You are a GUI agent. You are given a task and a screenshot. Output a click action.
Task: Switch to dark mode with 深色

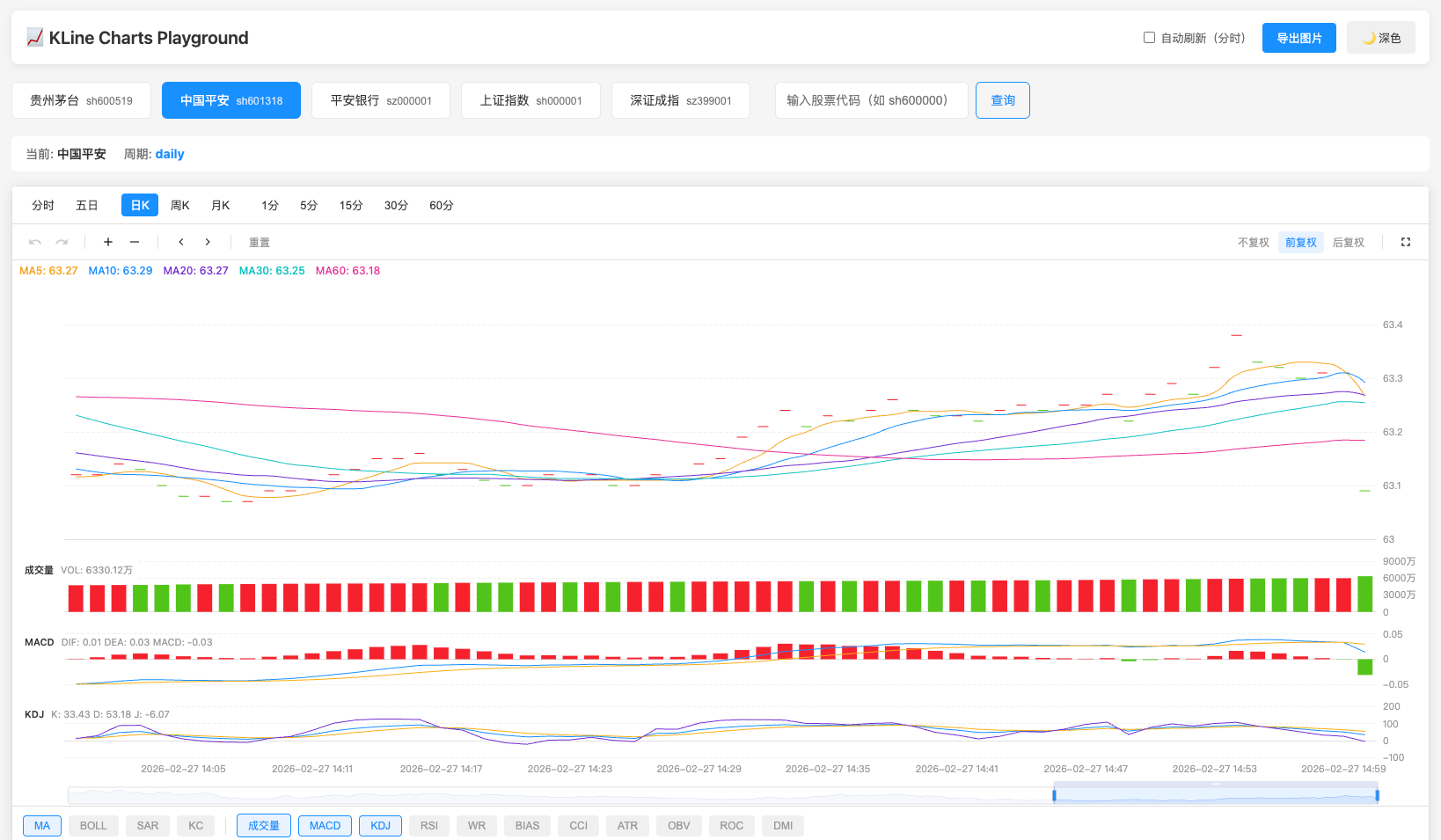(x=1380, y=38)
